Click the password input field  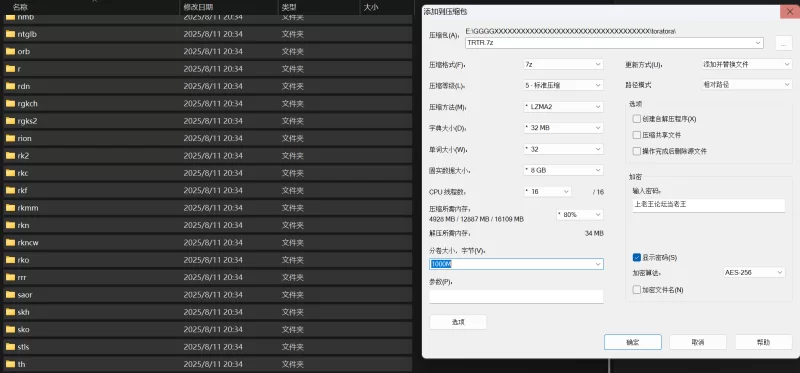click(x=709, y=205)
